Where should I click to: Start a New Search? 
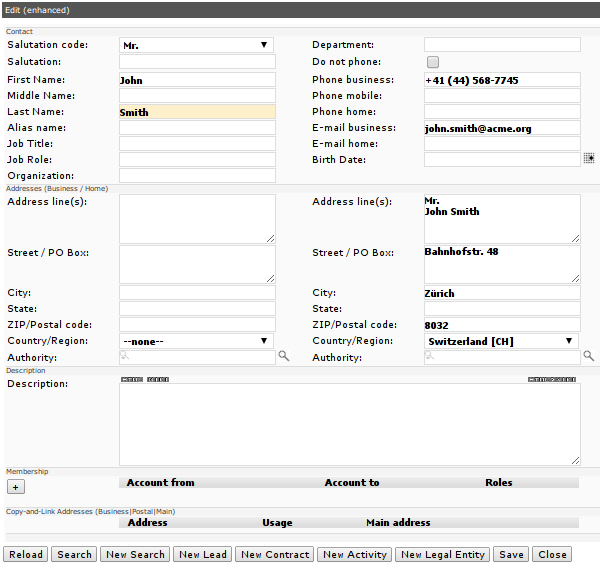[x=135, y=554]
